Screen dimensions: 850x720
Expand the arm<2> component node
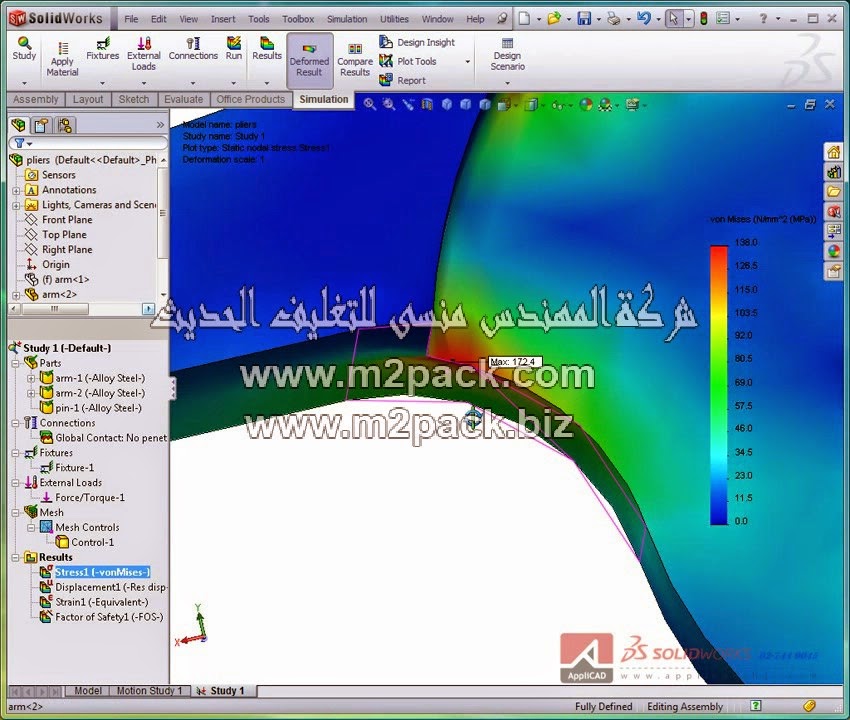tap(16, 295)
